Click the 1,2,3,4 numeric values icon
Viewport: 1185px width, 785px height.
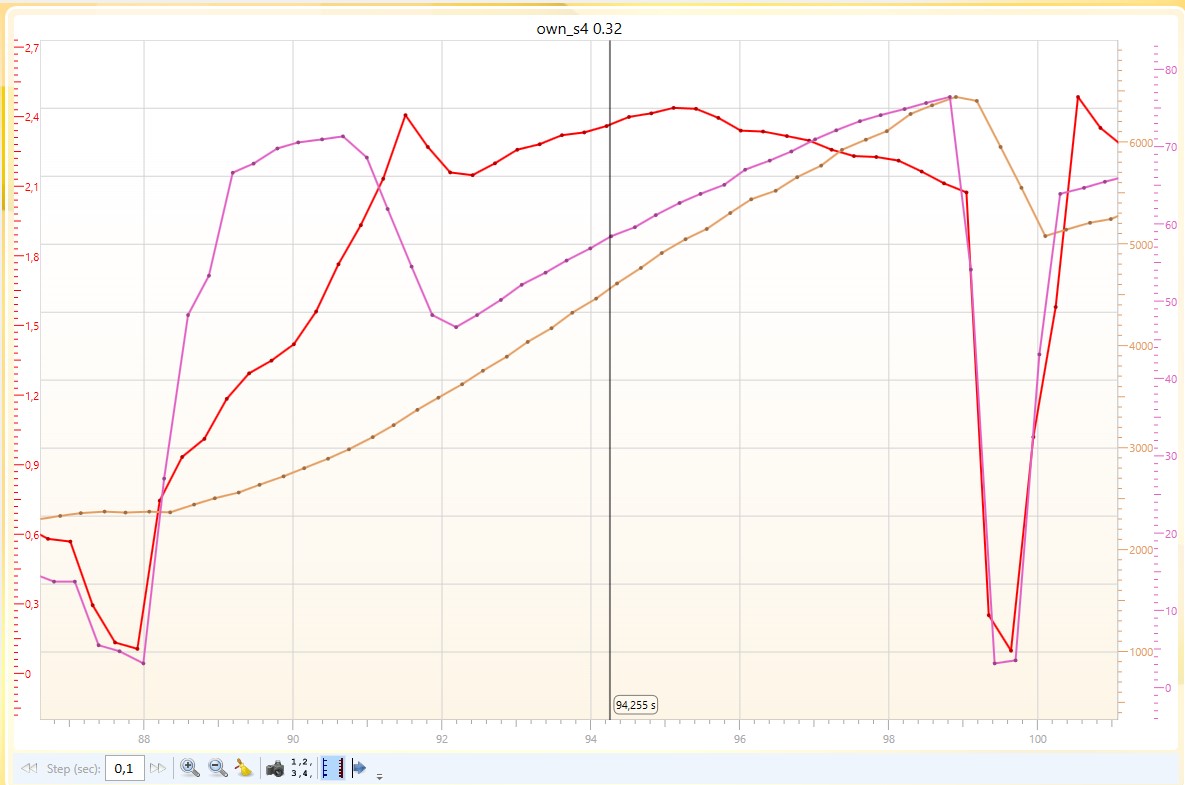(x=301, y=768)
